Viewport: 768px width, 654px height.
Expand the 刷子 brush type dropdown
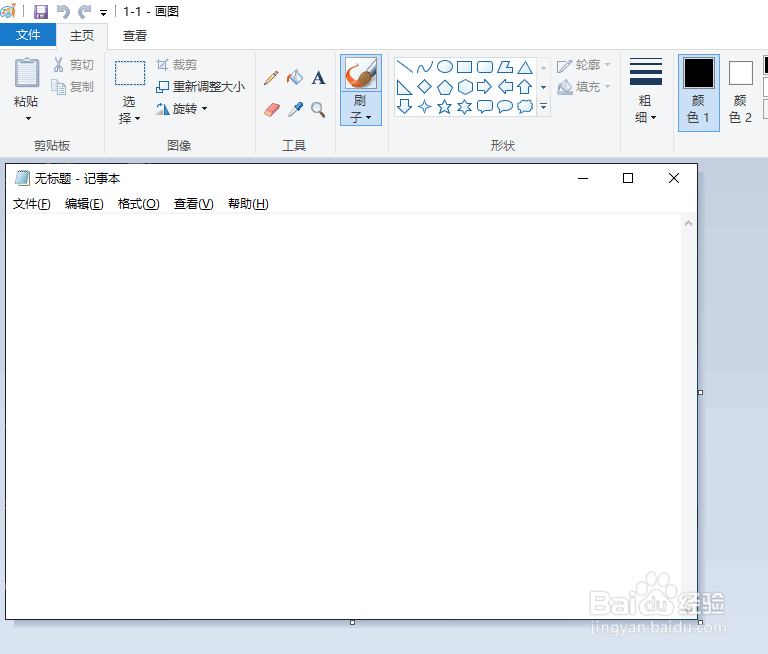[x=361, y=109]
